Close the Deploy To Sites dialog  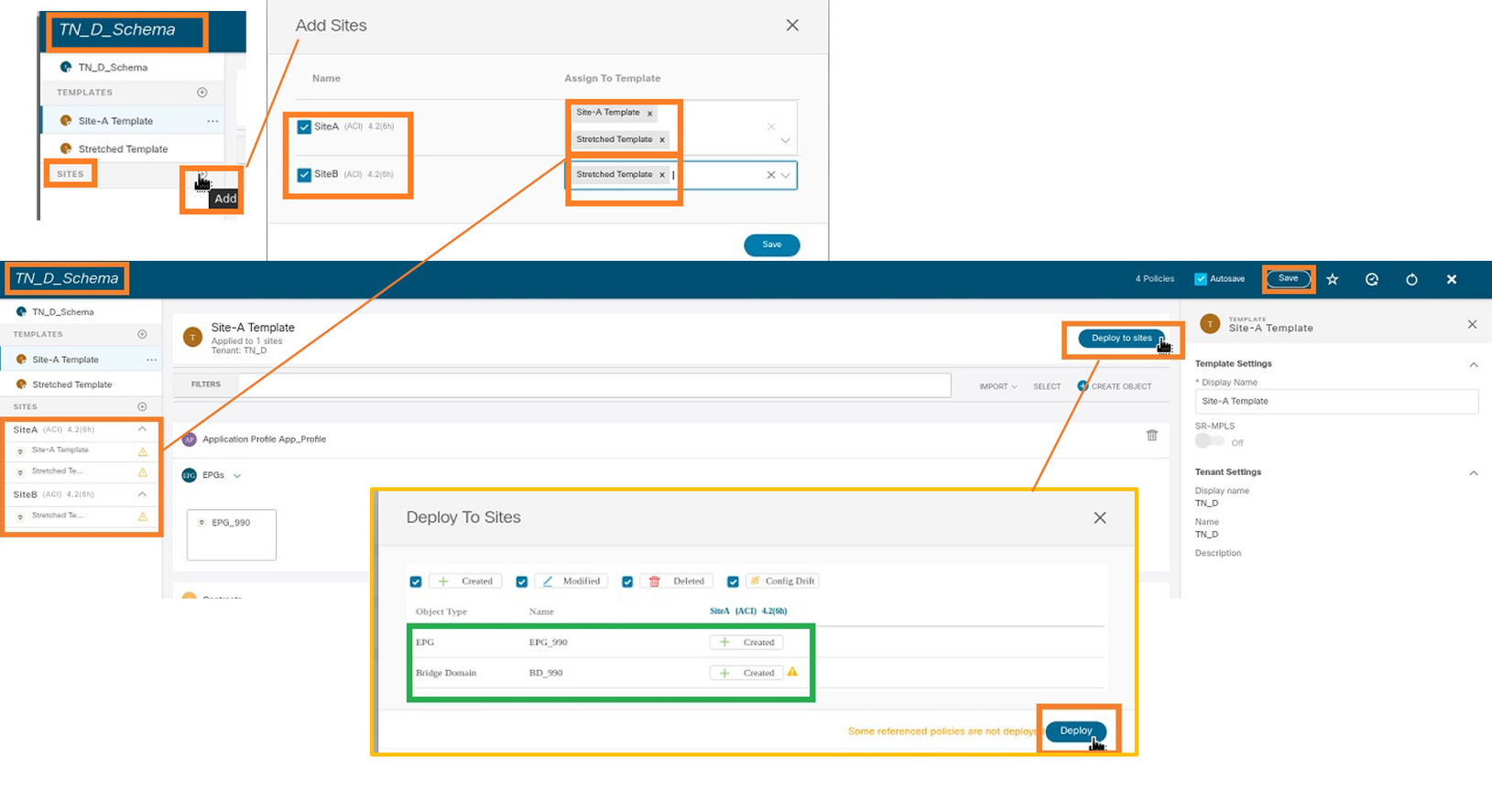[1100, 518]
